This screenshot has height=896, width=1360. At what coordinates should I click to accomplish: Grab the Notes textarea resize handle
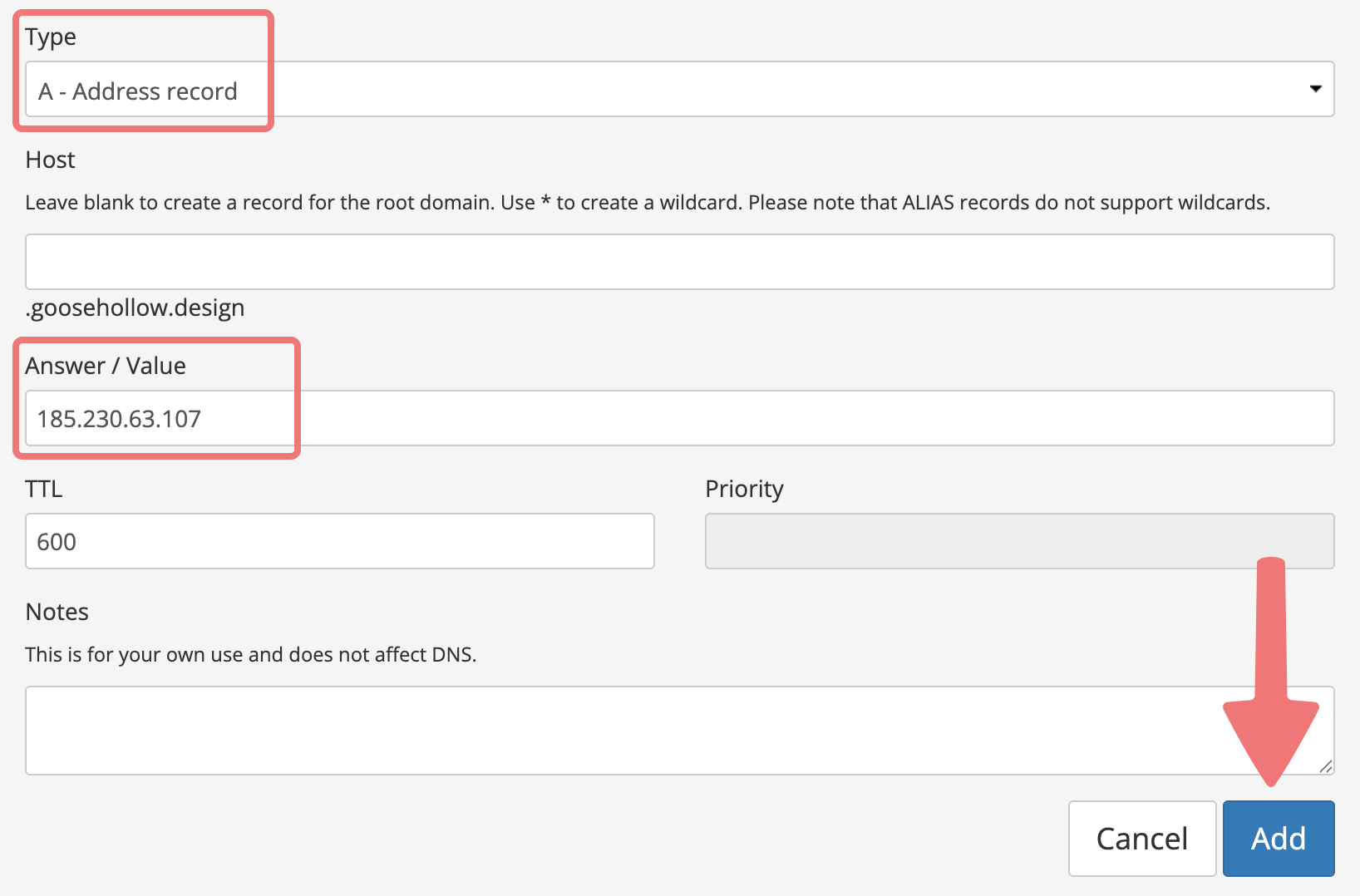[1326, 766]
